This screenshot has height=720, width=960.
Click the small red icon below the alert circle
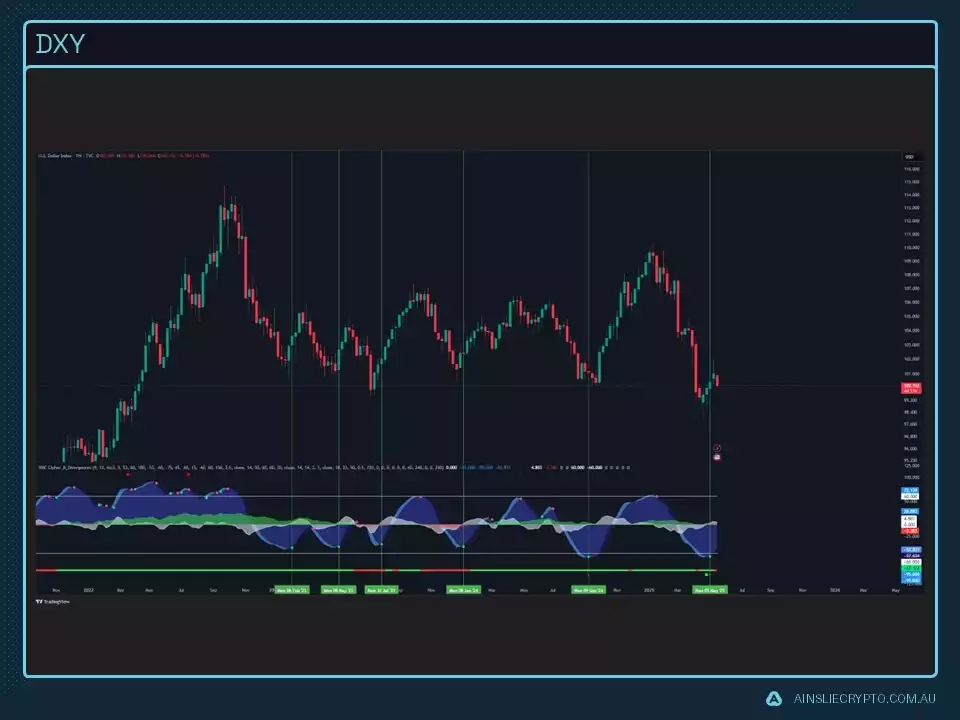(x=717, y=457)
